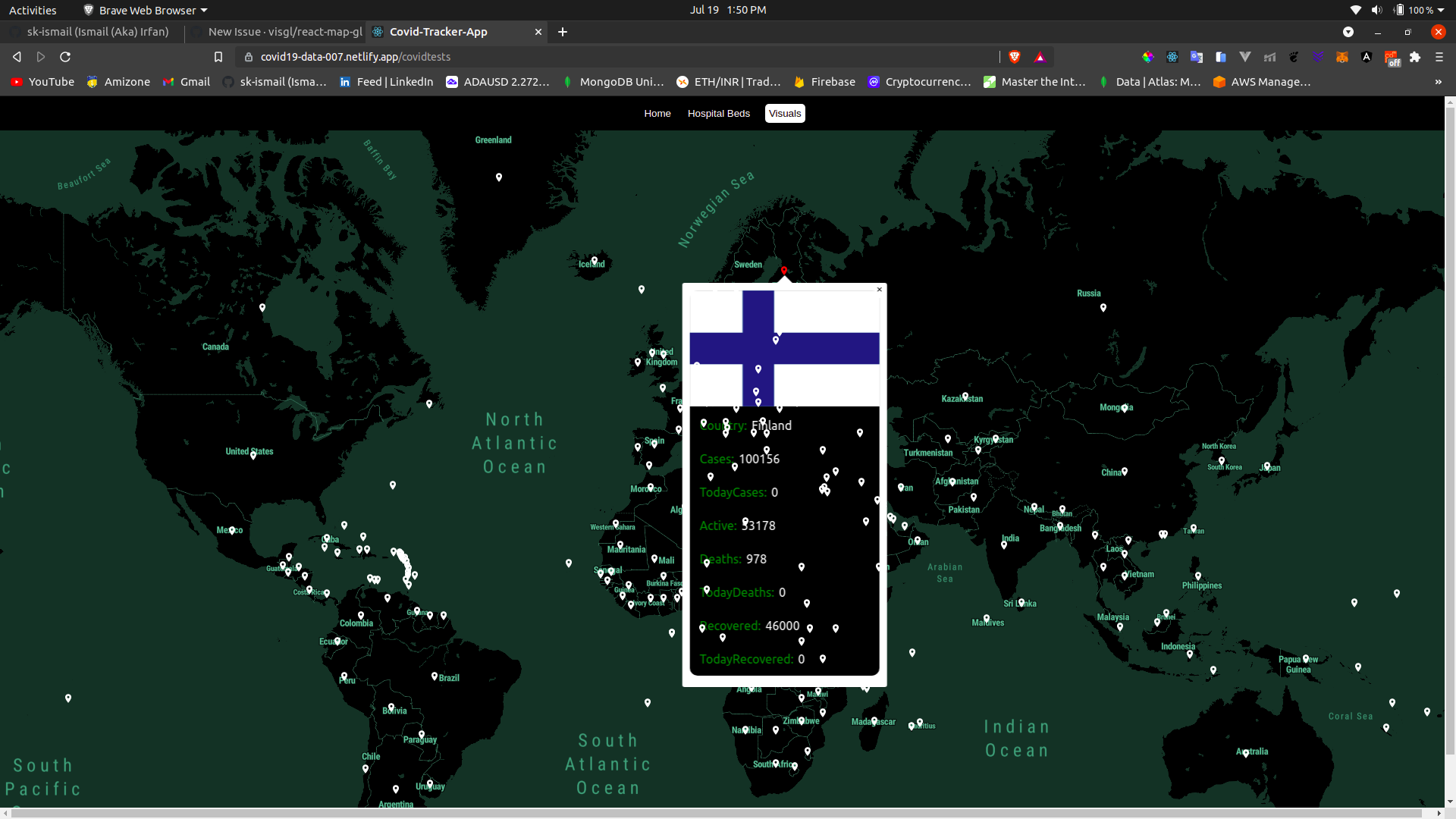The image size is (1456, 819).
Task: Open the extensions puzzle piece menu
Action: tap(1416, 57)
